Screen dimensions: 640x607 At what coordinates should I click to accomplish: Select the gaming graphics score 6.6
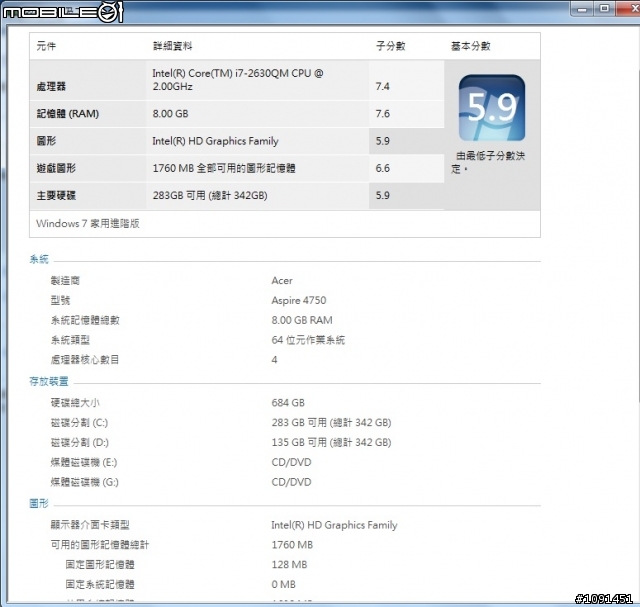[x=382, y=168]
